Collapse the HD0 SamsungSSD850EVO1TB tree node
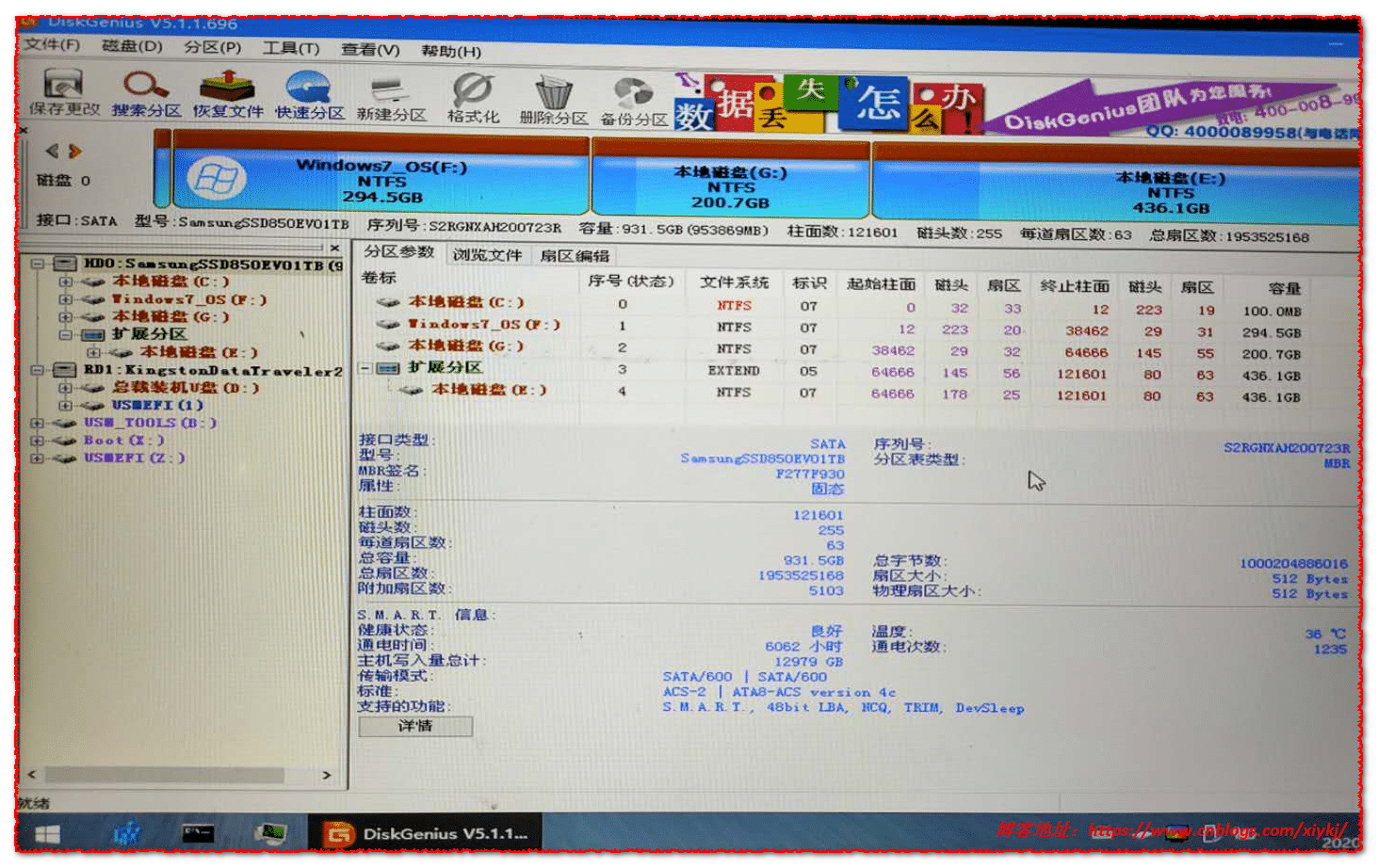 [x=37, y=264]
